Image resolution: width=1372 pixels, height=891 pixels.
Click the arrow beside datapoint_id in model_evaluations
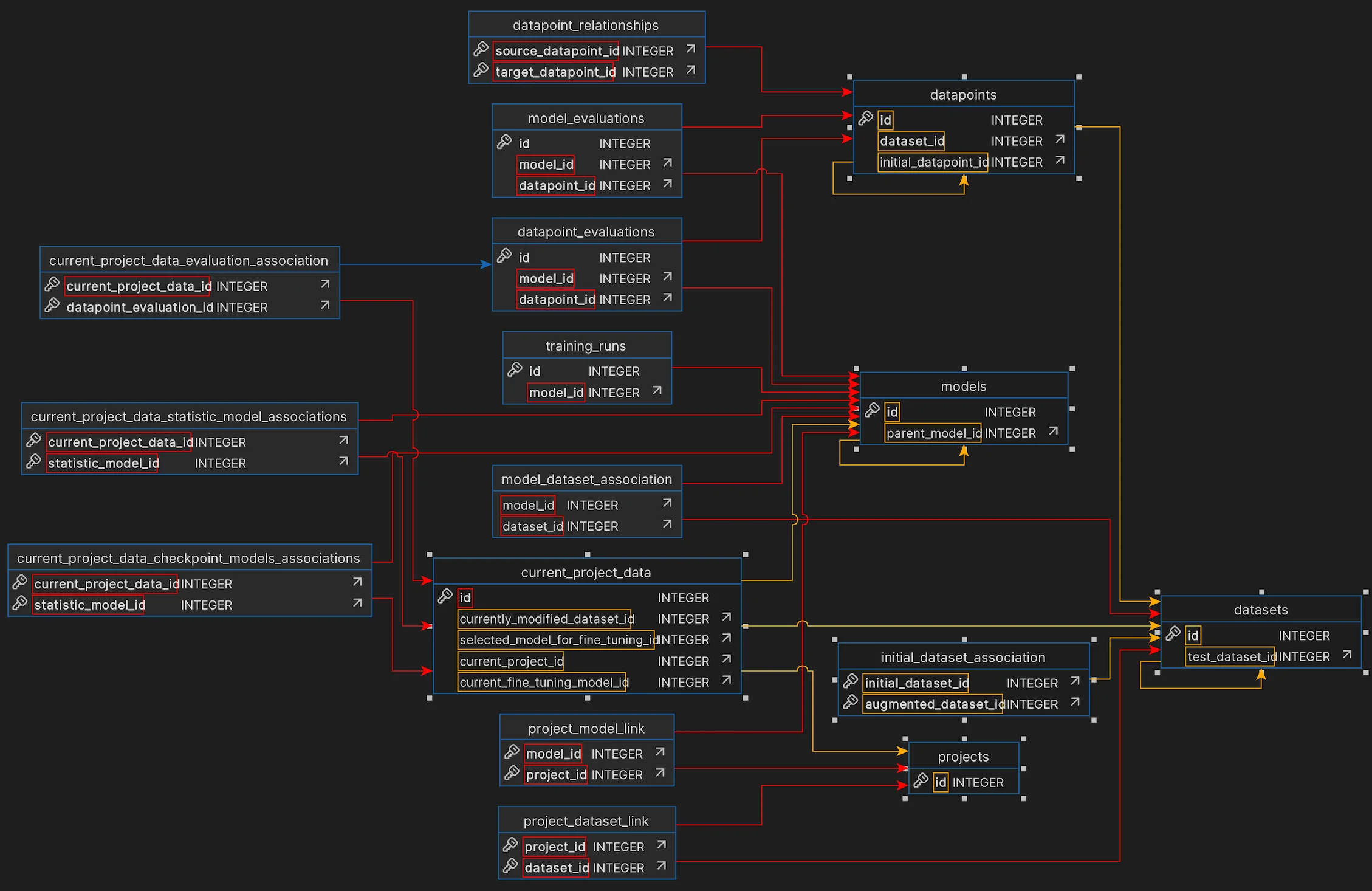coord(667,184)
